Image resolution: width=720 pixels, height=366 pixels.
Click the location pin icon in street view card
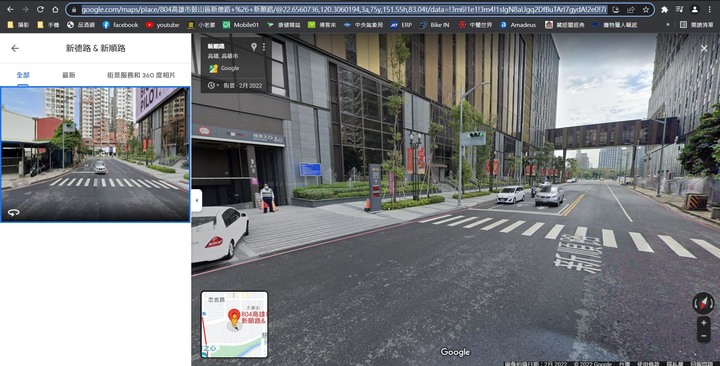pyautogui.click(x=253, y=46)
